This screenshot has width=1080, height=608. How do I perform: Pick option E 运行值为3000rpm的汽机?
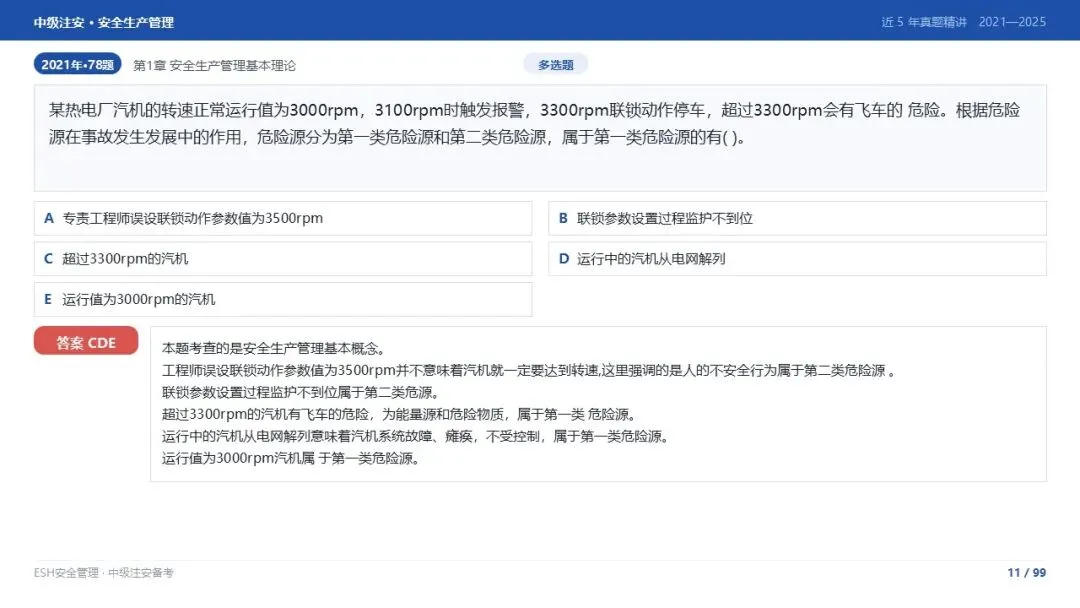click(283, 300)
